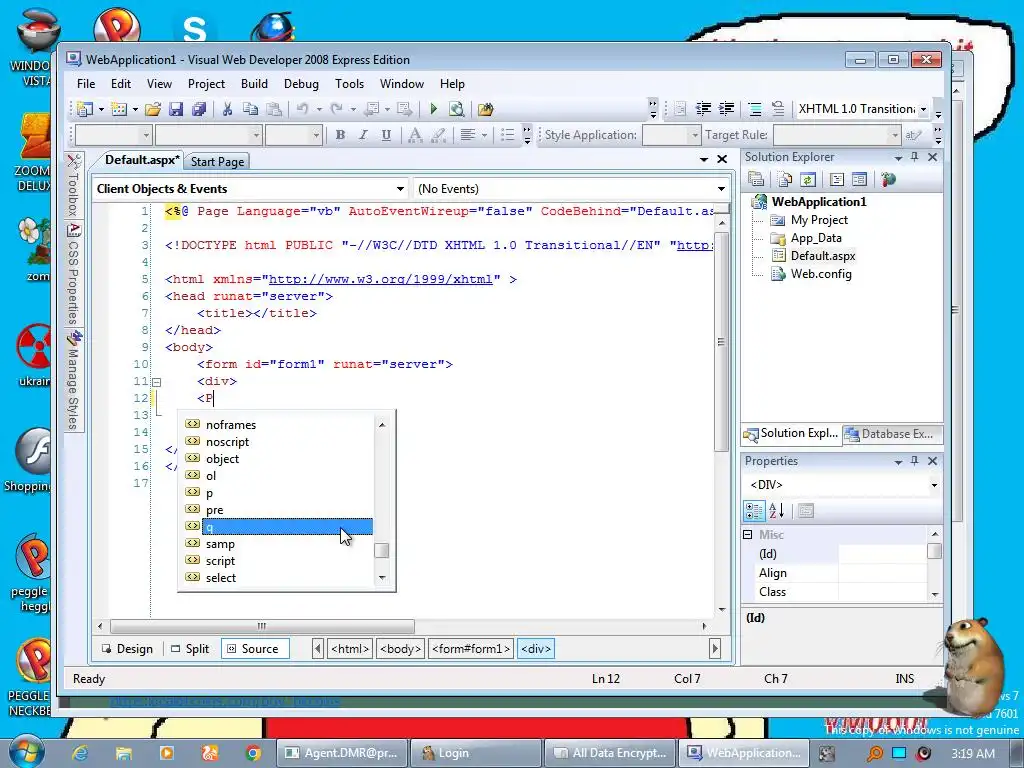Select the <form#form1> tag navigator button
Image resolution: width=1024 pixels, height=768 pixels.
pos(471,648)
